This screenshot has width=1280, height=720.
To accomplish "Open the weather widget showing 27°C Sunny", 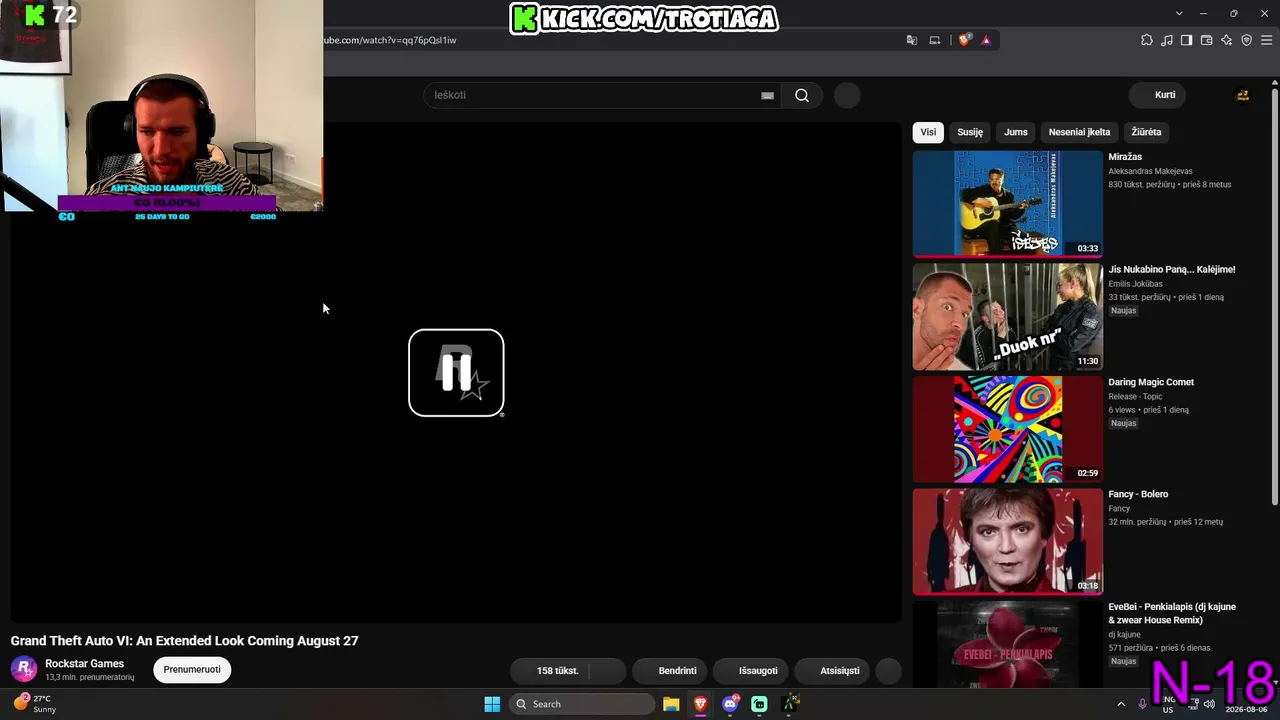I will (x=36, y=704).
